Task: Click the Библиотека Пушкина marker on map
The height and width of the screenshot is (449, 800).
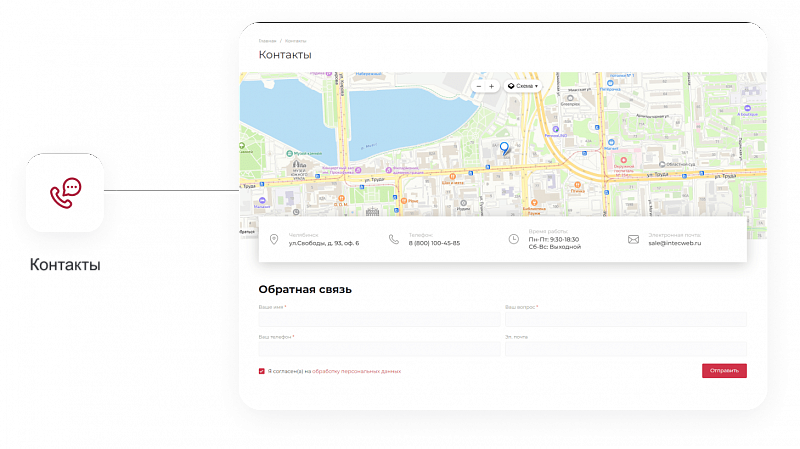Action: pos(534,203)
